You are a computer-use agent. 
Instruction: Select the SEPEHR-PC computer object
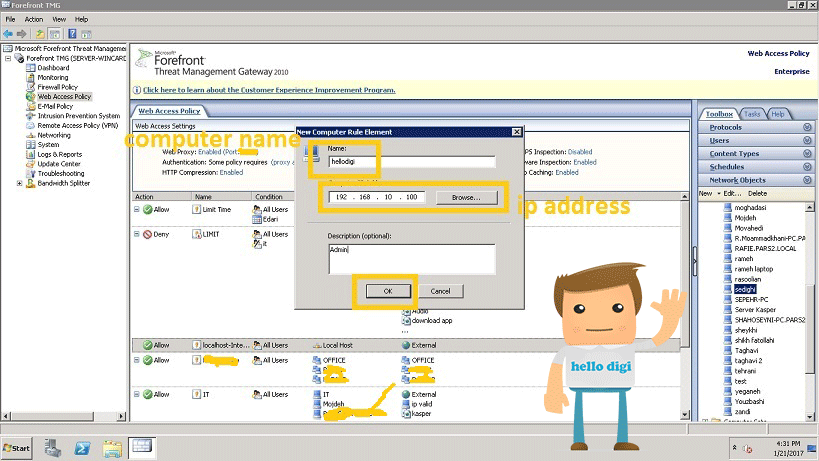(x=751, y=300)
